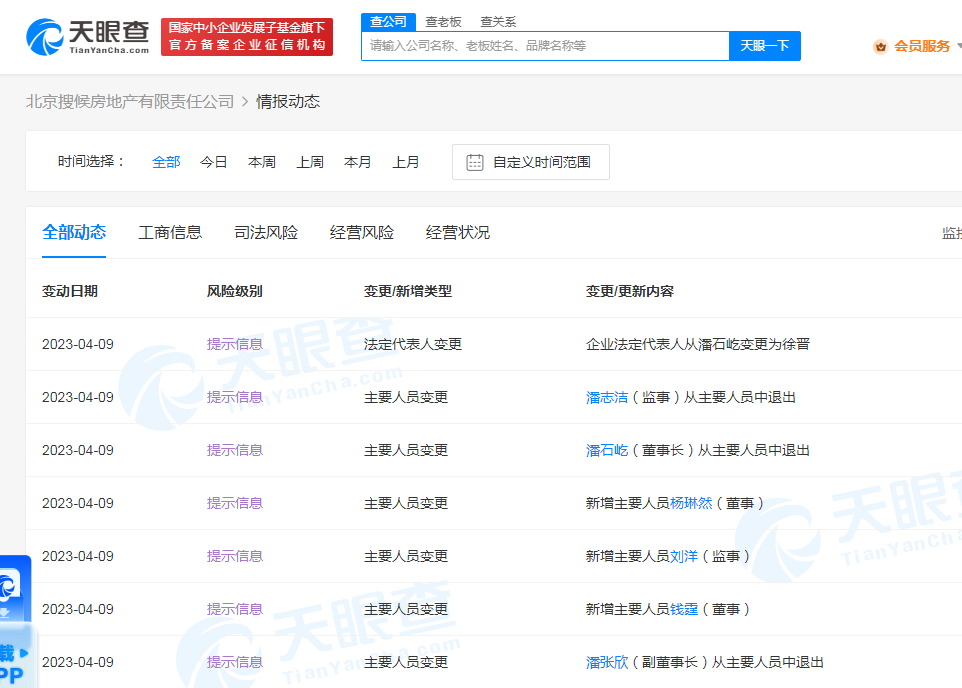Open the 经营风险 tab
Image resolution: width=962 pixels, height=688 pixels.
[361, 231]
